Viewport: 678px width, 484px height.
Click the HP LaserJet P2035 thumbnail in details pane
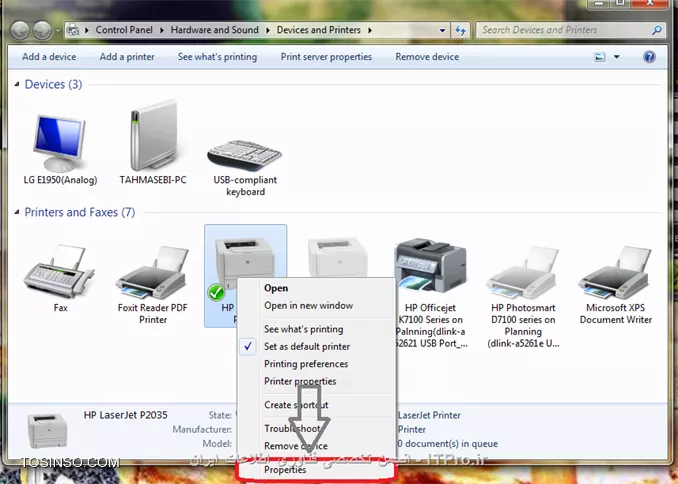pos(48,430)
